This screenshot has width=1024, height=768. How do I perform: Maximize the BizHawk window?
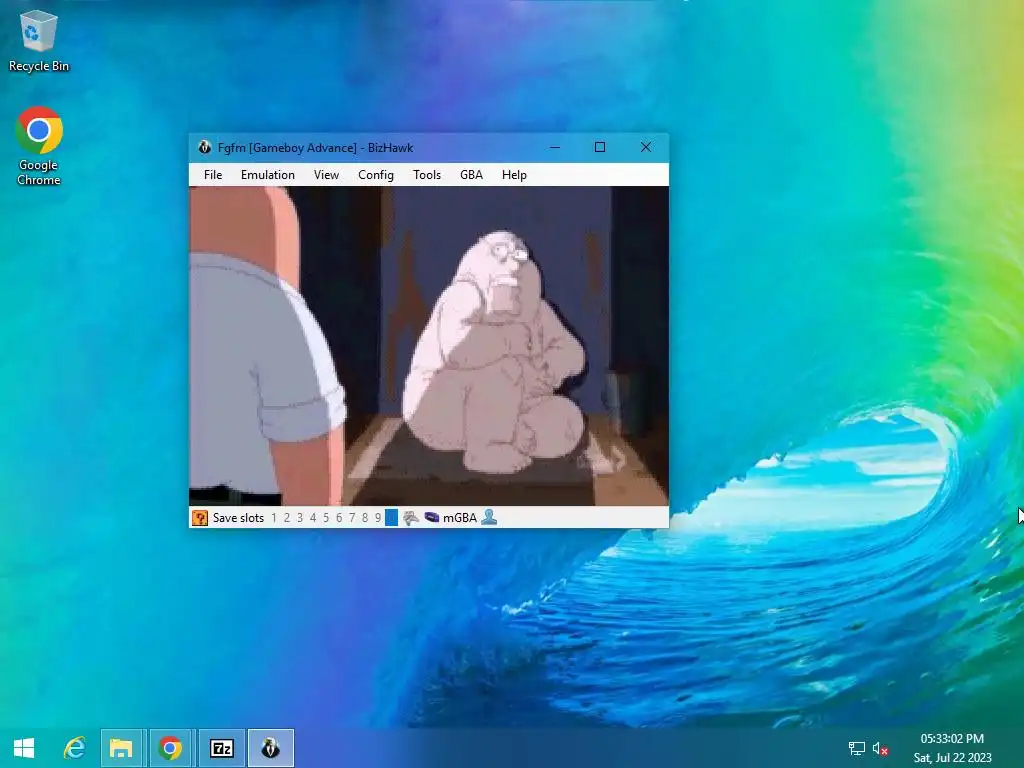click(x=600, y=148)
